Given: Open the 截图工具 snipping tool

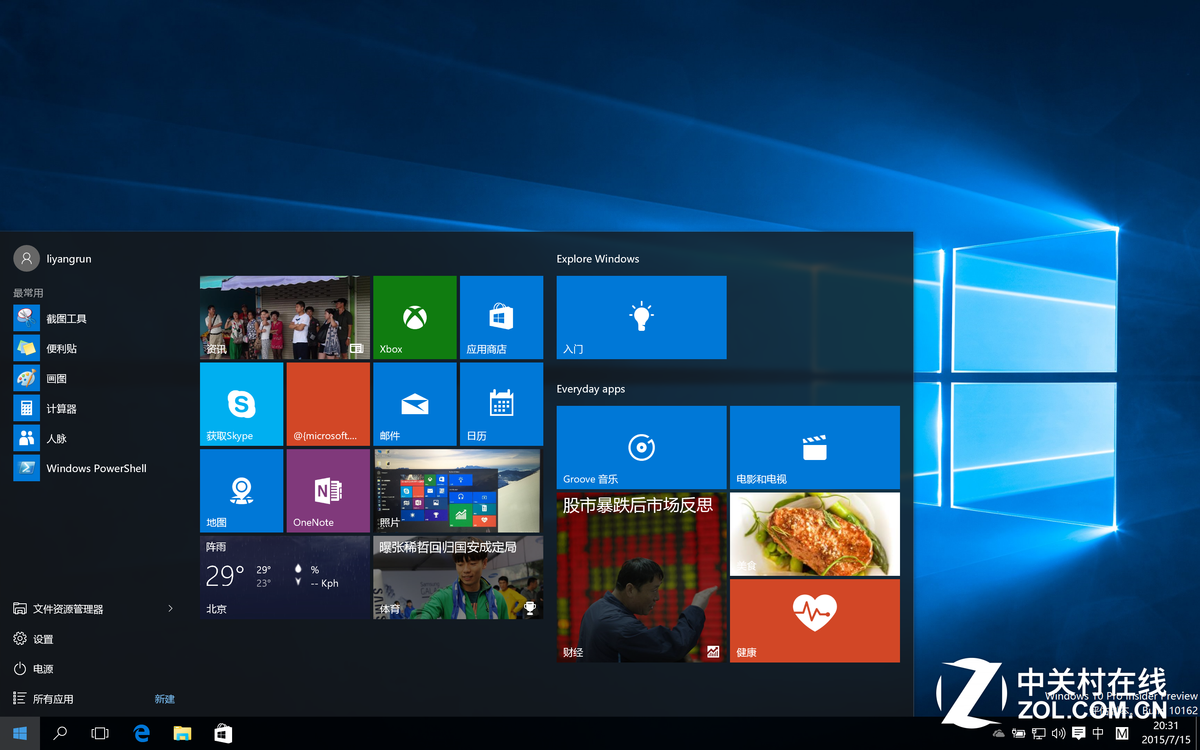Looking at the screenshot, I should pos(95,318).
